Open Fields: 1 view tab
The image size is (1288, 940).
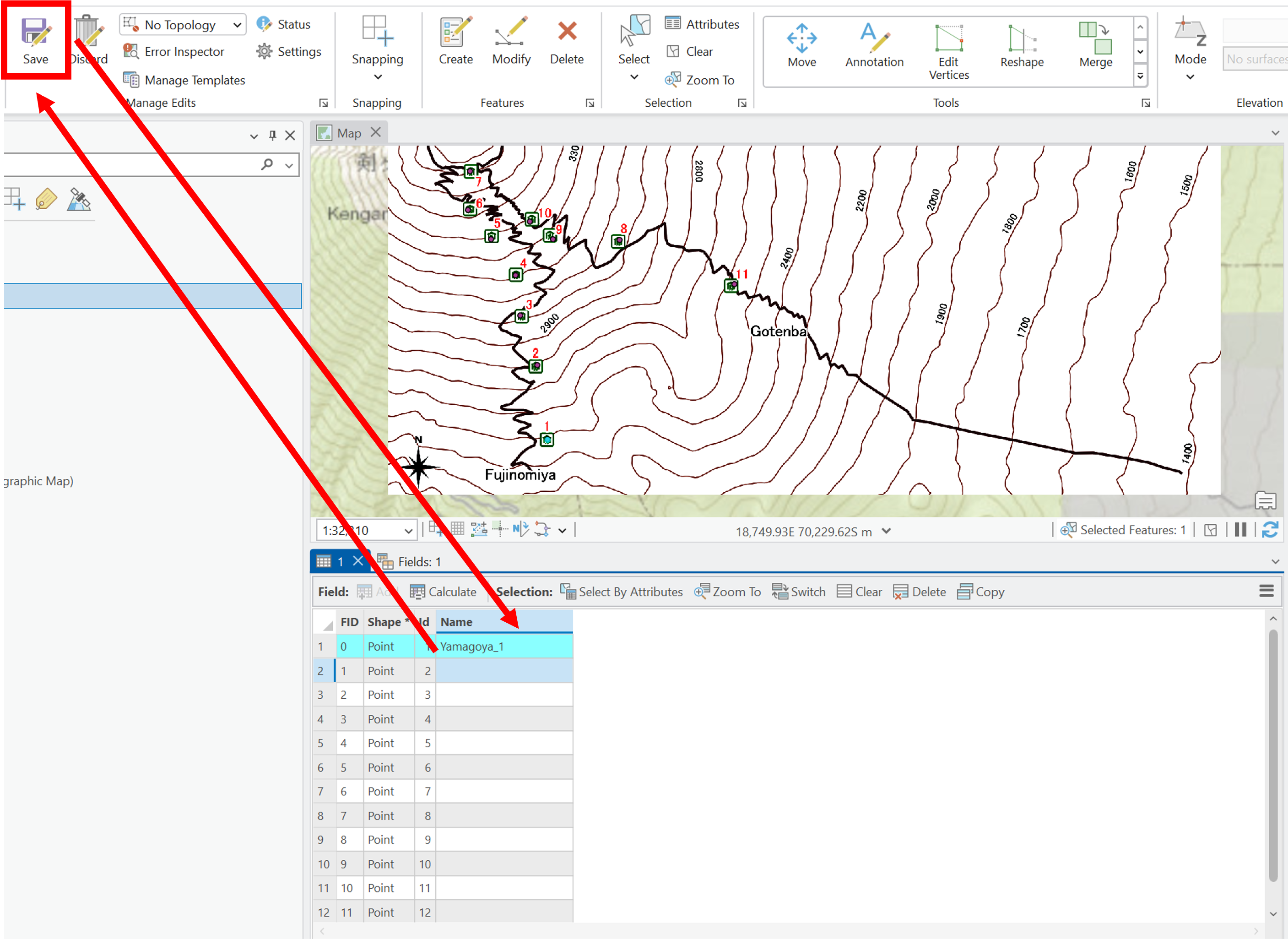(x=409, y=562)
